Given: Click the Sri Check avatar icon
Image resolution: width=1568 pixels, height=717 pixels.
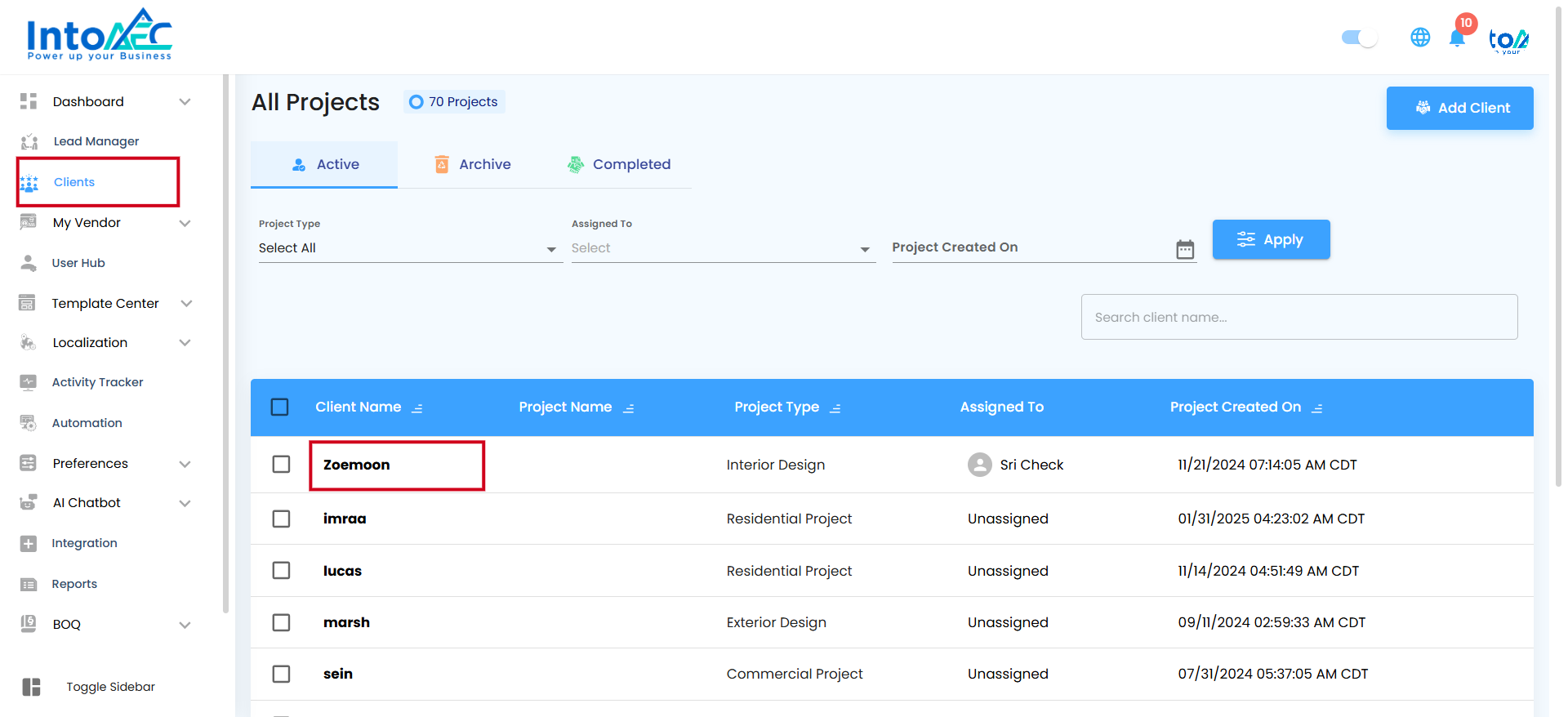Looking at the screenshot, I should (x=979, y=465).
